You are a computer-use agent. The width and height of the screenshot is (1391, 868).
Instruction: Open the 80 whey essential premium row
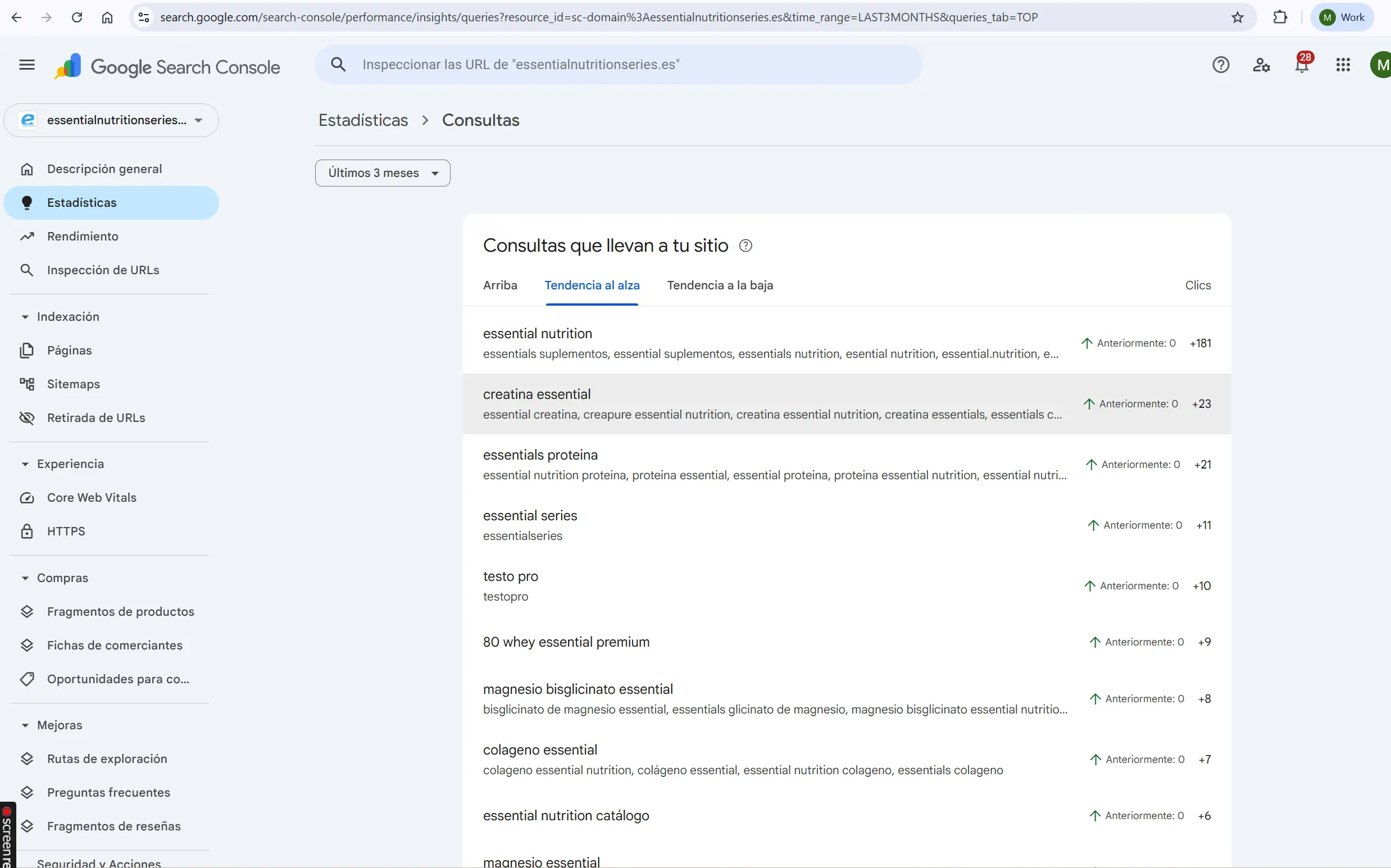(847, 642)
